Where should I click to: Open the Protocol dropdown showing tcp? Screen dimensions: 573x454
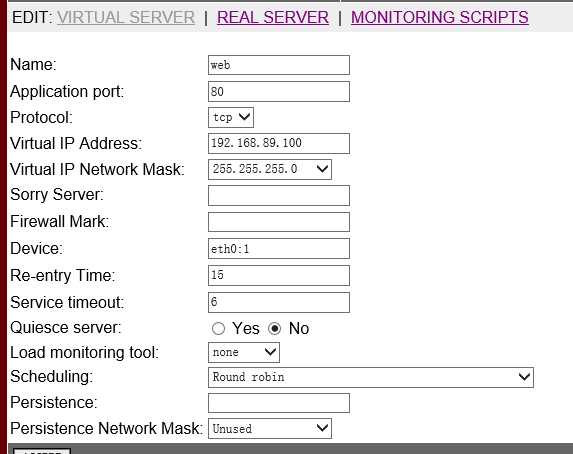point(231,117)
